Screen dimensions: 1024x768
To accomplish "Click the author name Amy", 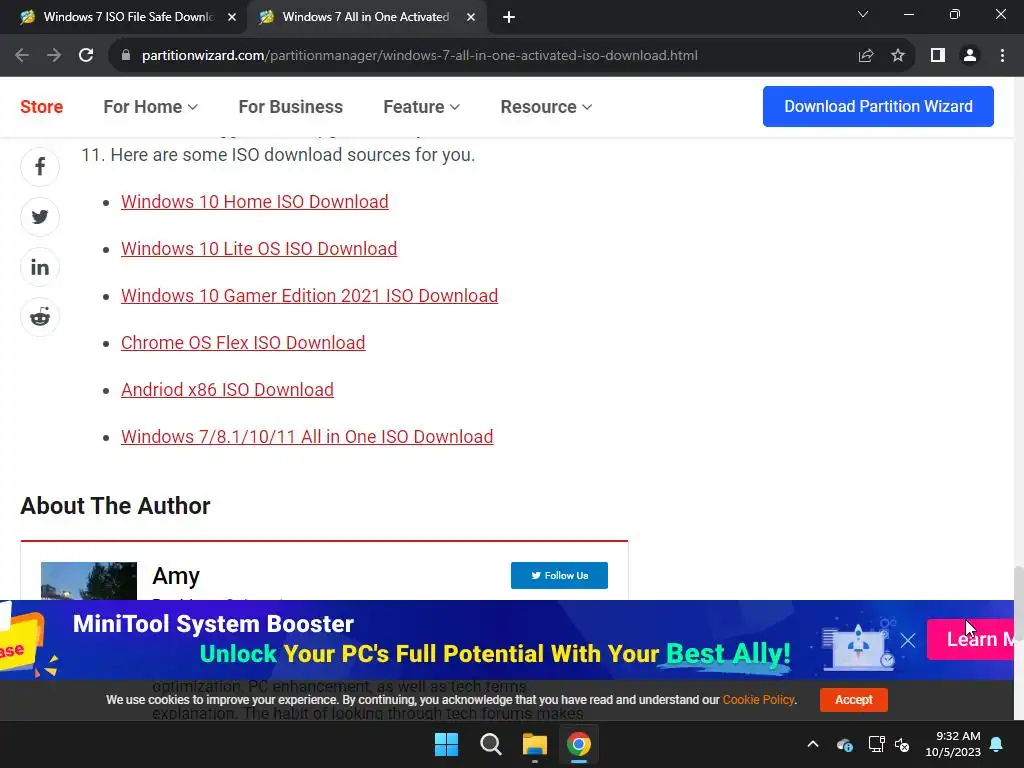I will point(176,576).
